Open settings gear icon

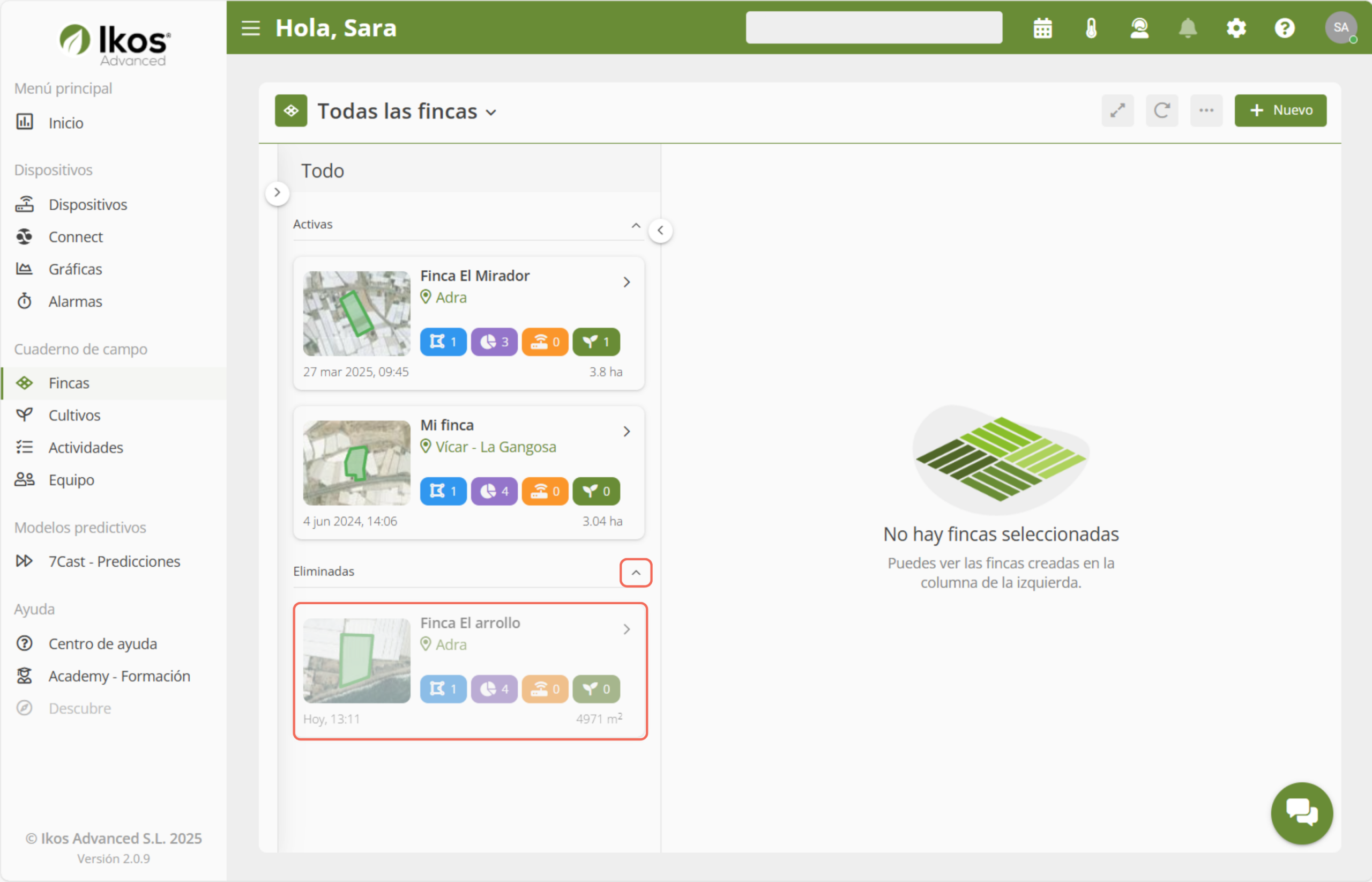tap(1236, 28)
